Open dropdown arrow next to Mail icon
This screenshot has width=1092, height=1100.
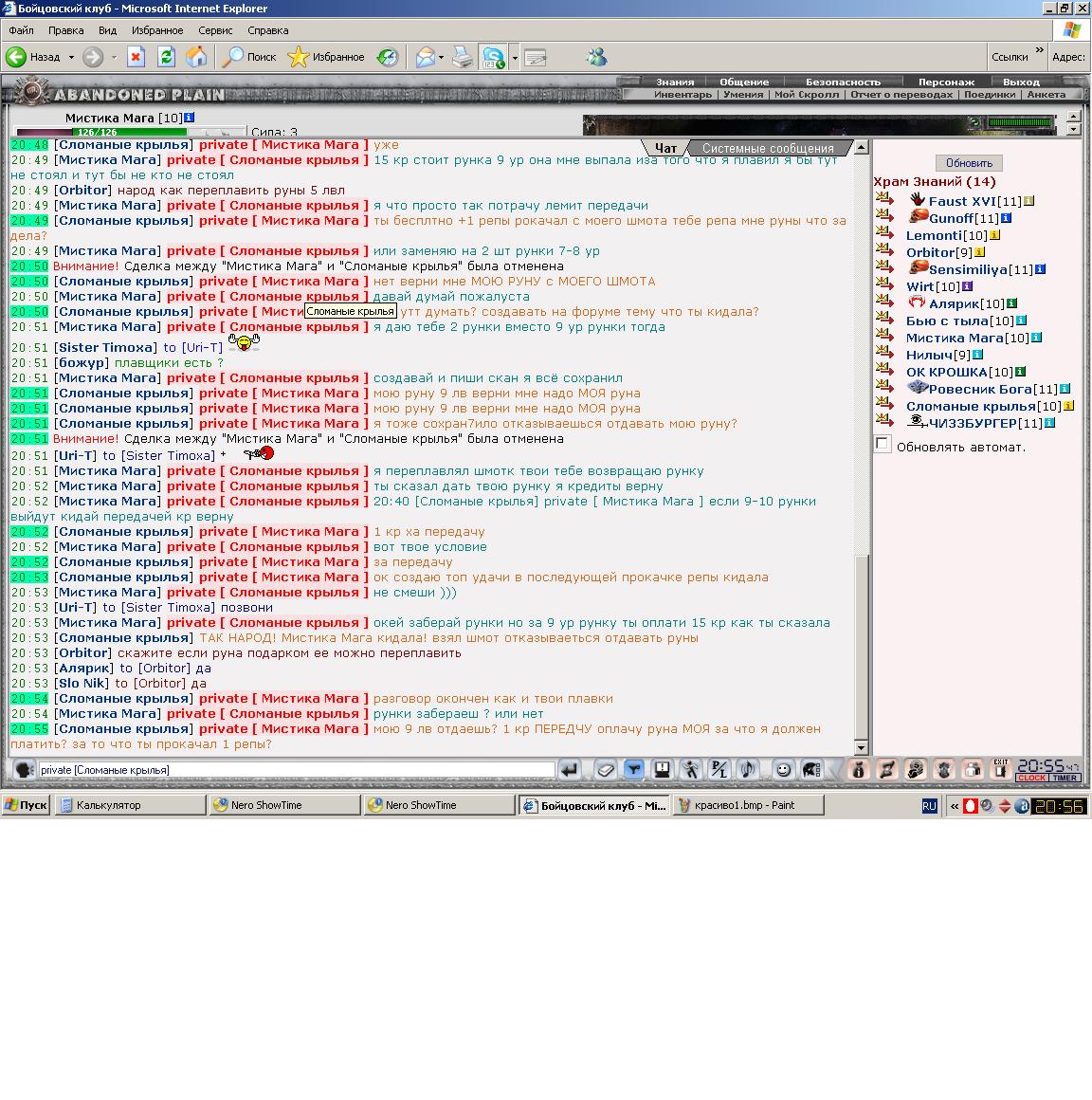[441, 57]
